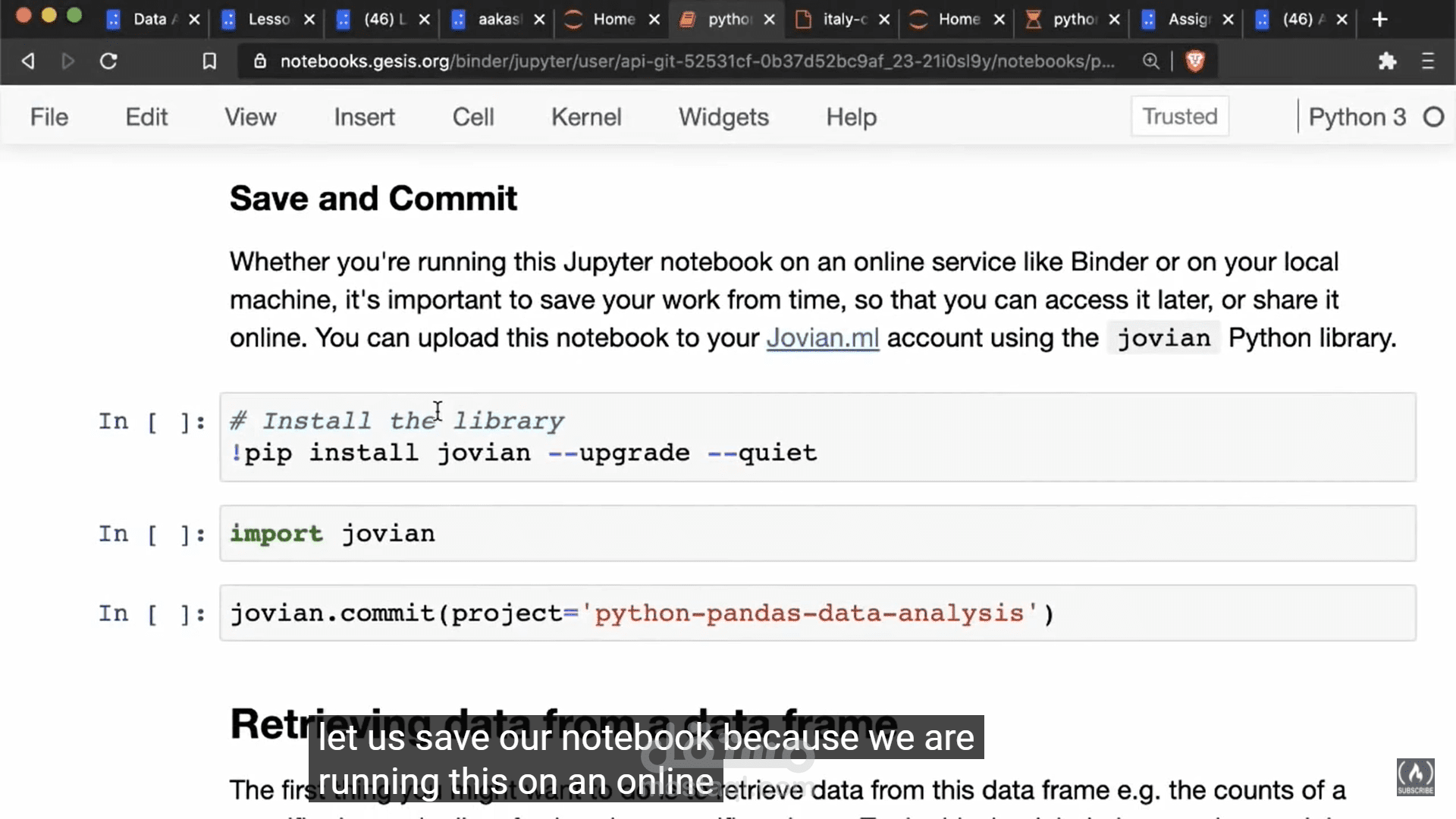The width and height of the screenshot is (1456, 819).
Task: Open a new browser tab
Action: pos(1380,19)
